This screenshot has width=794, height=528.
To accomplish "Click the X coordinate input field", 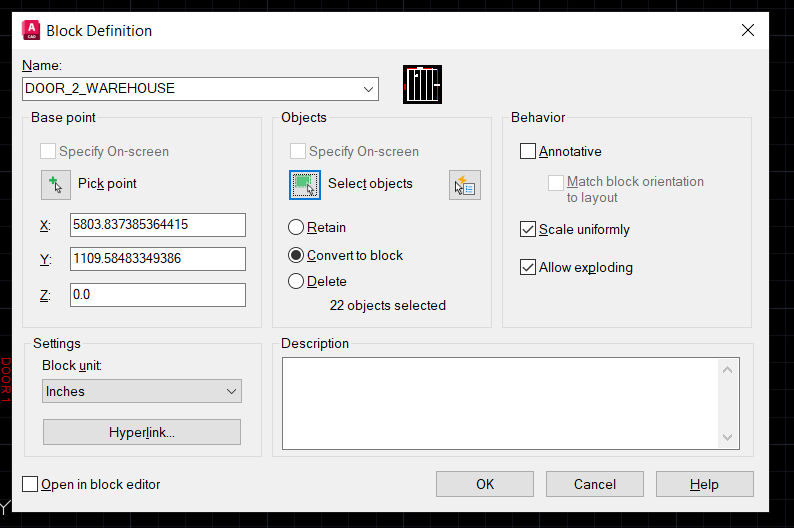I will 158,225.
